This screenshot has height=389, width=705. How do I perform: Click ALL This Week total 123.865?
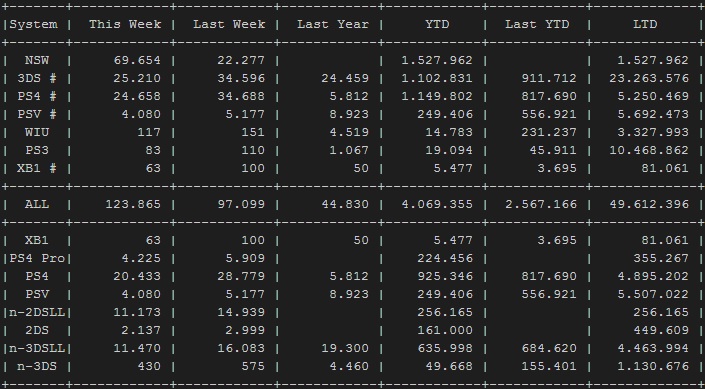coord(133,204)
